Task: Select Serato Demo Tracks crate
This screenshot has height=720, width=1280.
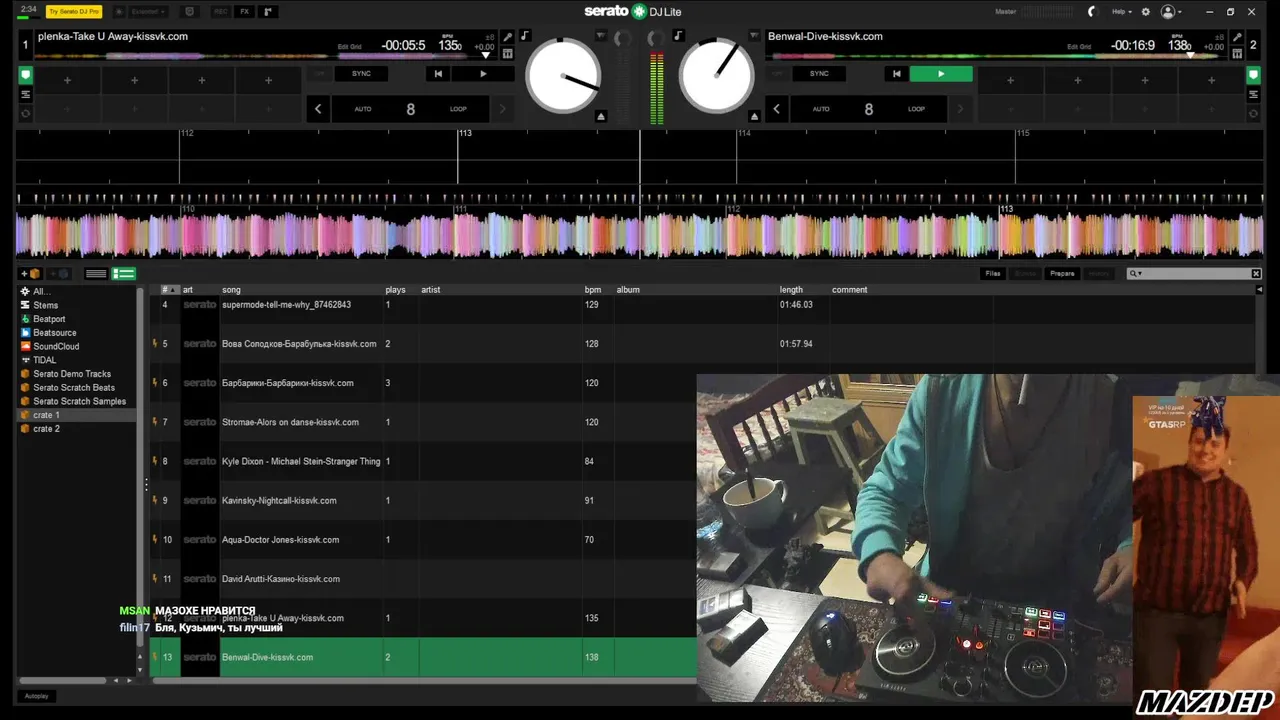Action: coord(72,374)
